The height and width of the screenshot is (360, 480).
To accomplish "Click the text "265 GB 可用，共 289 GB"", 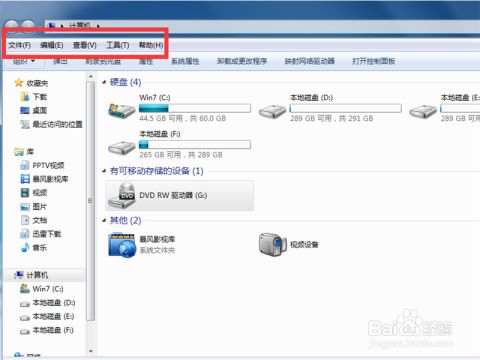I will coord(181,155).
